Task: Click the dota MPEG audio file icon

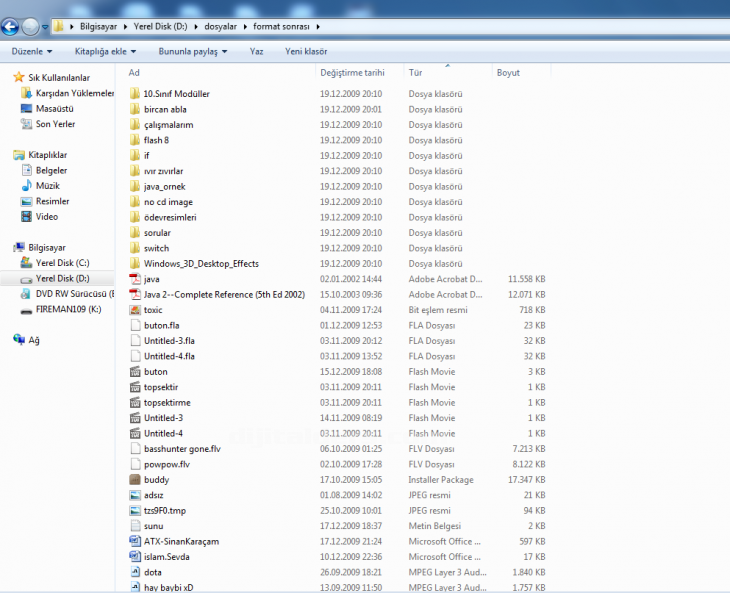Action: 135,572
